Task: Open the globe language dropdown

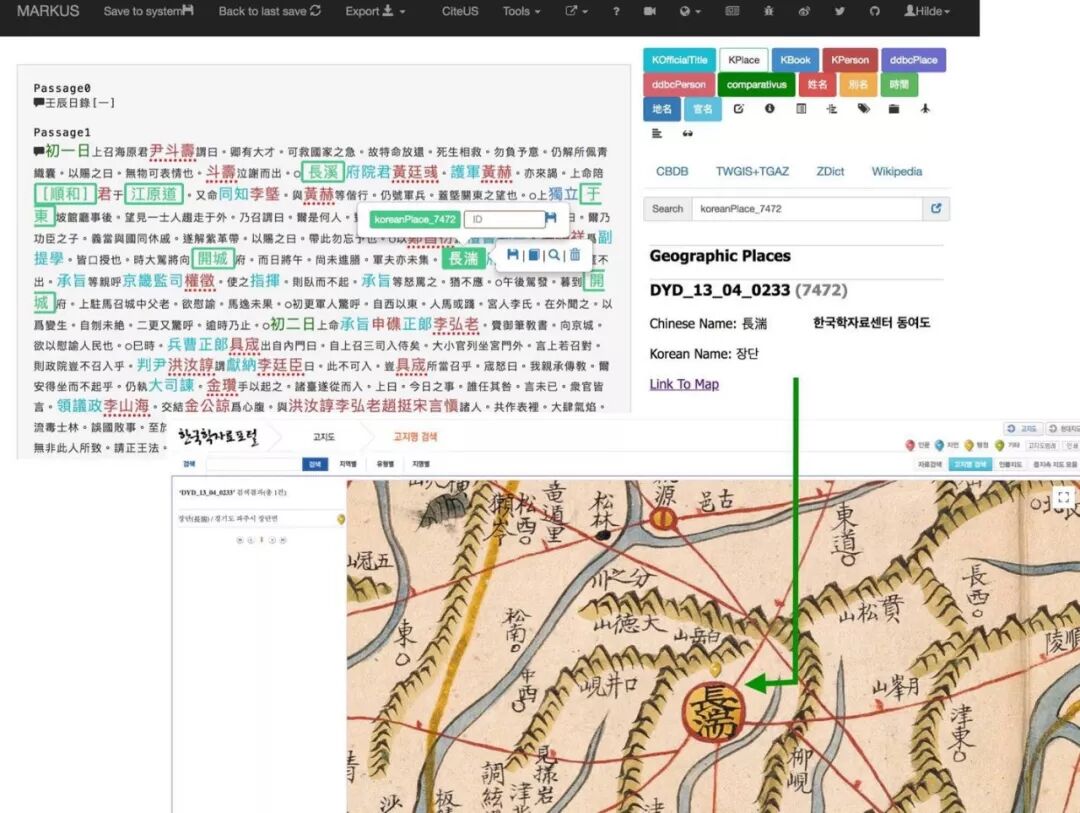Action: pos(689,11)
